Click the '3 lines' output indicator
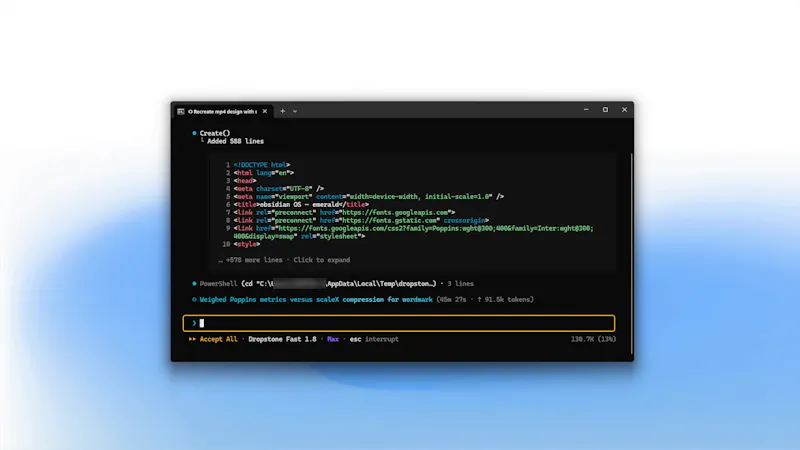The height and width of the screenshot is (450, 800). pyautogui.click(x=460, y=284)
